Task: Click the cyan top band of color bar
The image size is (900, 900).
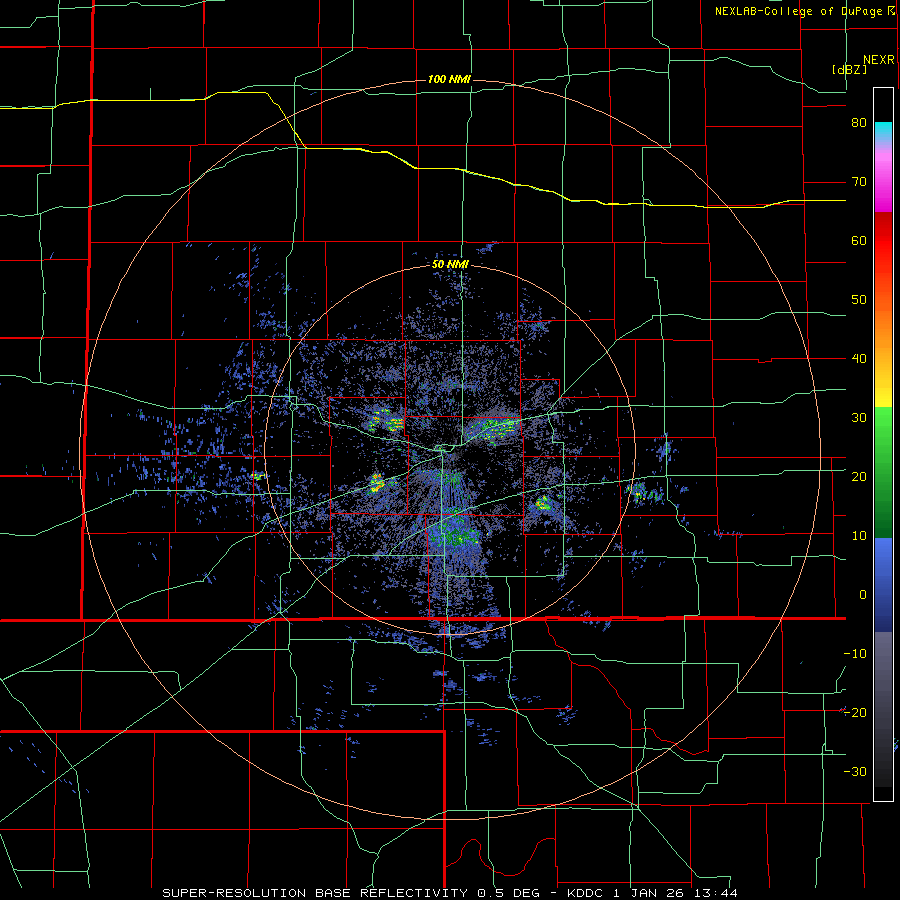Action: tap(883, 131)
